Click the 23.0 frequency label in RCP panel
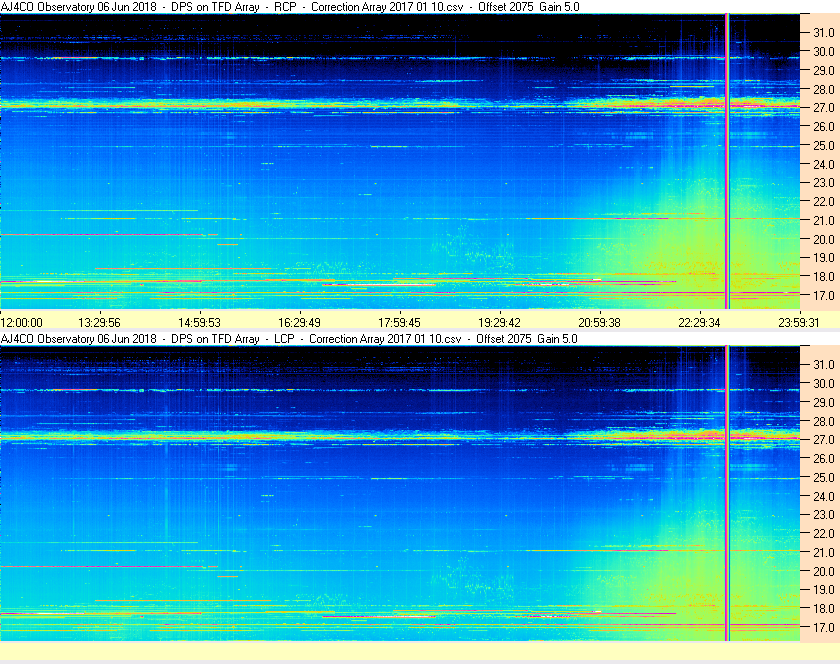This screenshot has height=664, width=840. pos(824,183)
